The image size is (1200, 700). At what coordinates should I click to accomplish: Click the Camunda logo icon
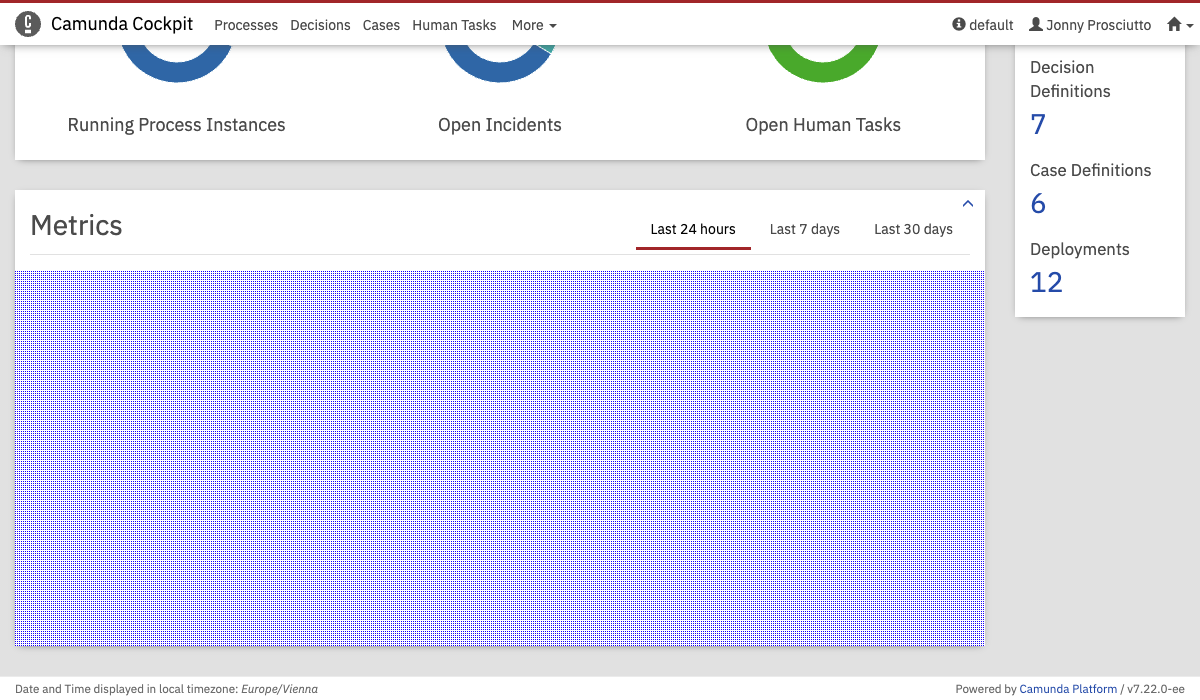point(28,24)
